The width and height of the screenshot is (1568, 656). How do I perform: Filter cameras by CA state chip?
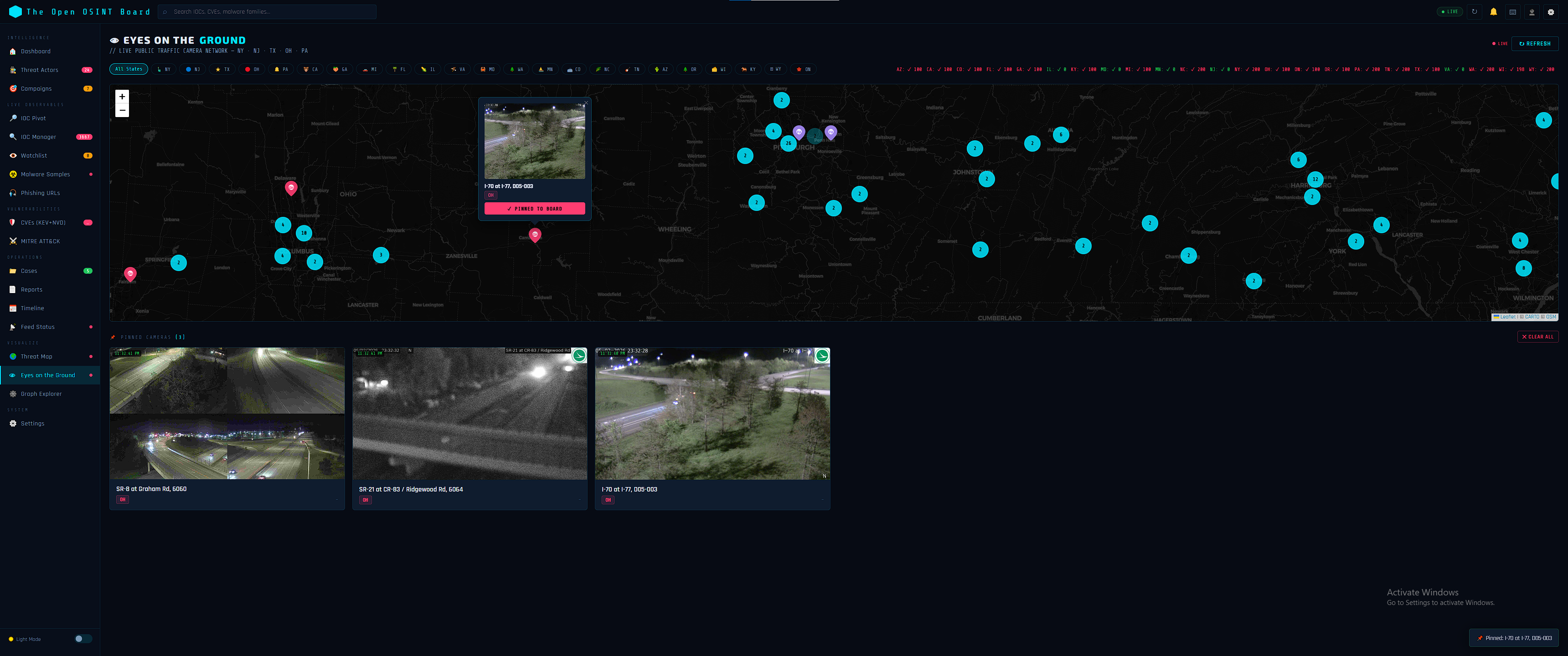[311, 69]
